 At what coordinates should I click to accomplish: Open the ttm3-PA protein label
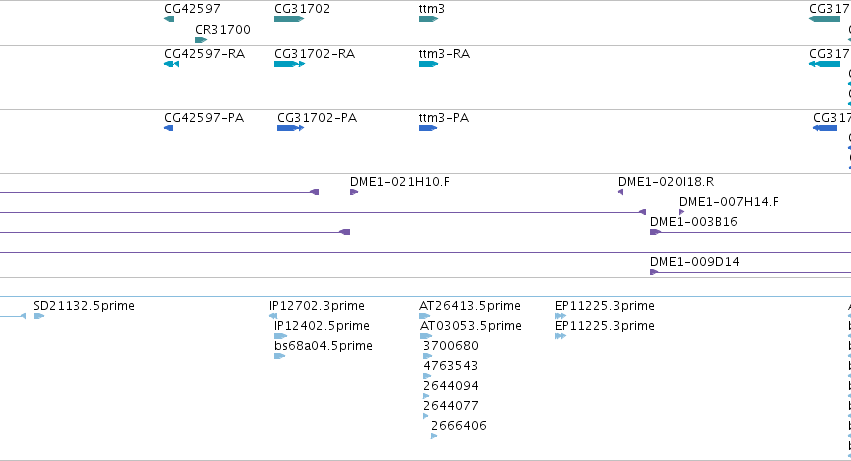click(443, 118)
